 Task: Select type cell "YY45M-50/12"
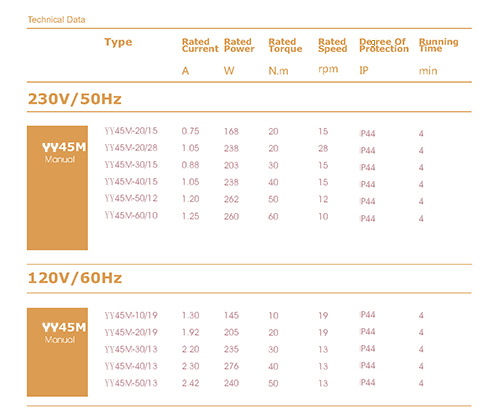[131, 198]
